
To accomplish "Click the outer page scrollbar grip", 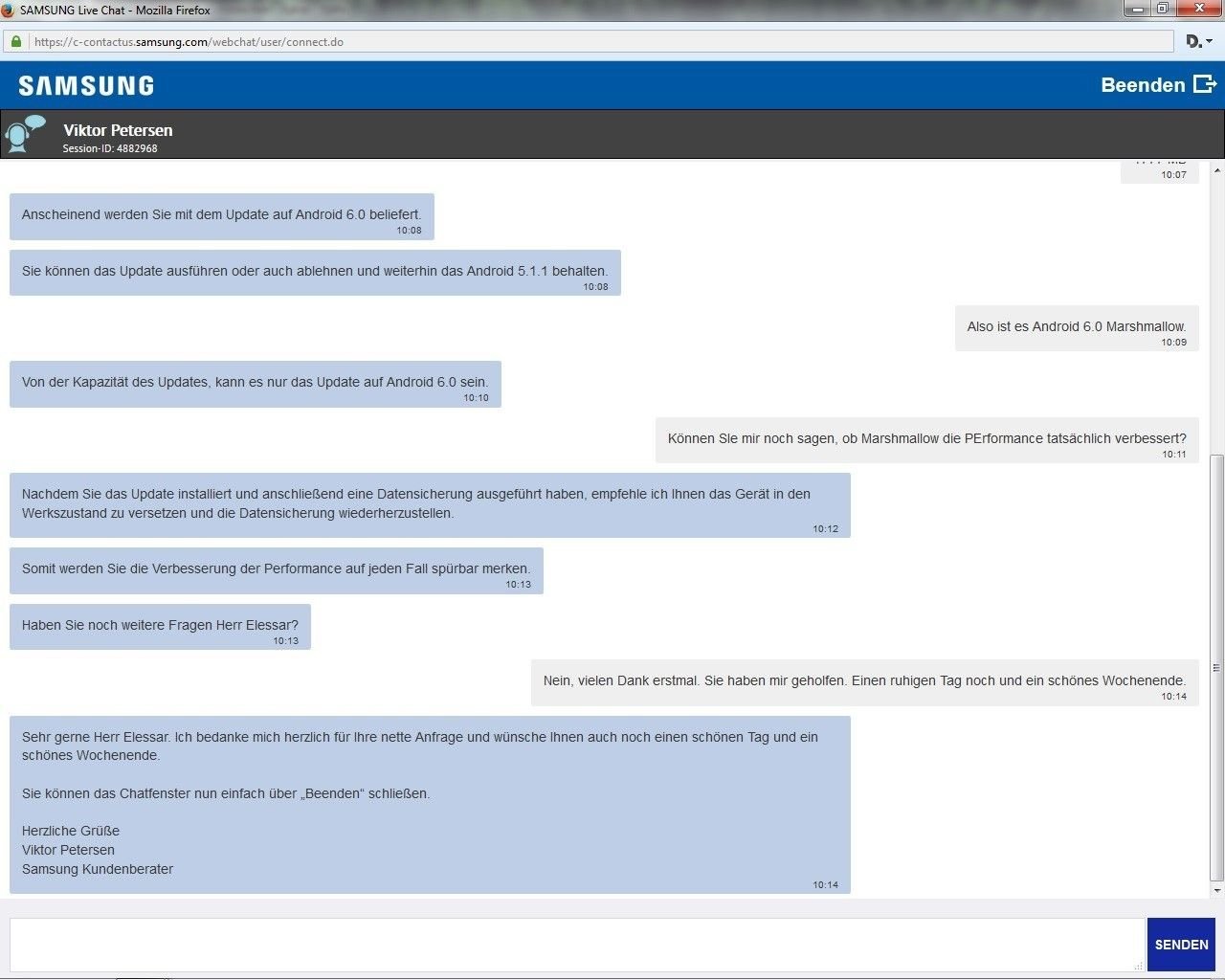I will point(1217,668).
